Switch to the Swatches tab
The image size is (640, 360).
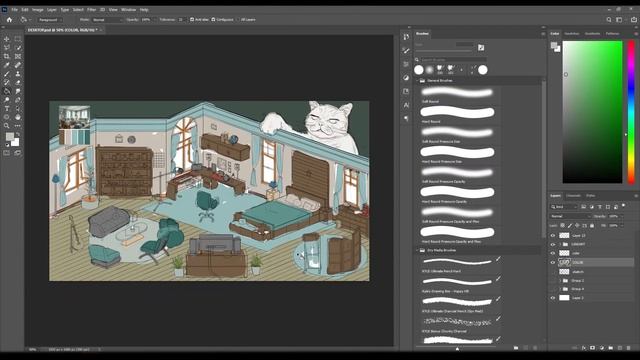(571, 33)
